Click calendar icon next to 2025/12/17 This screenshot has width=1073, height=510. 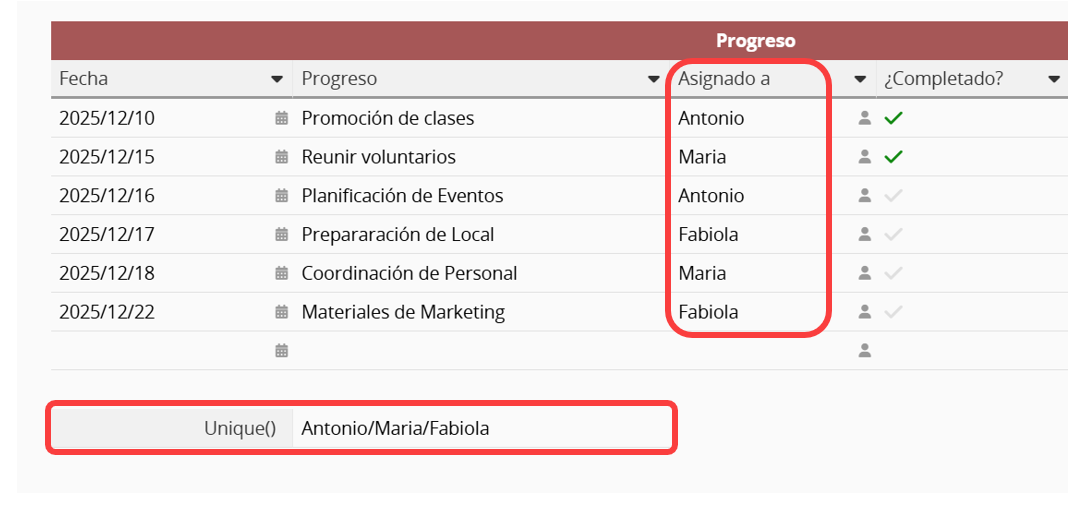[x=282, y=235]
